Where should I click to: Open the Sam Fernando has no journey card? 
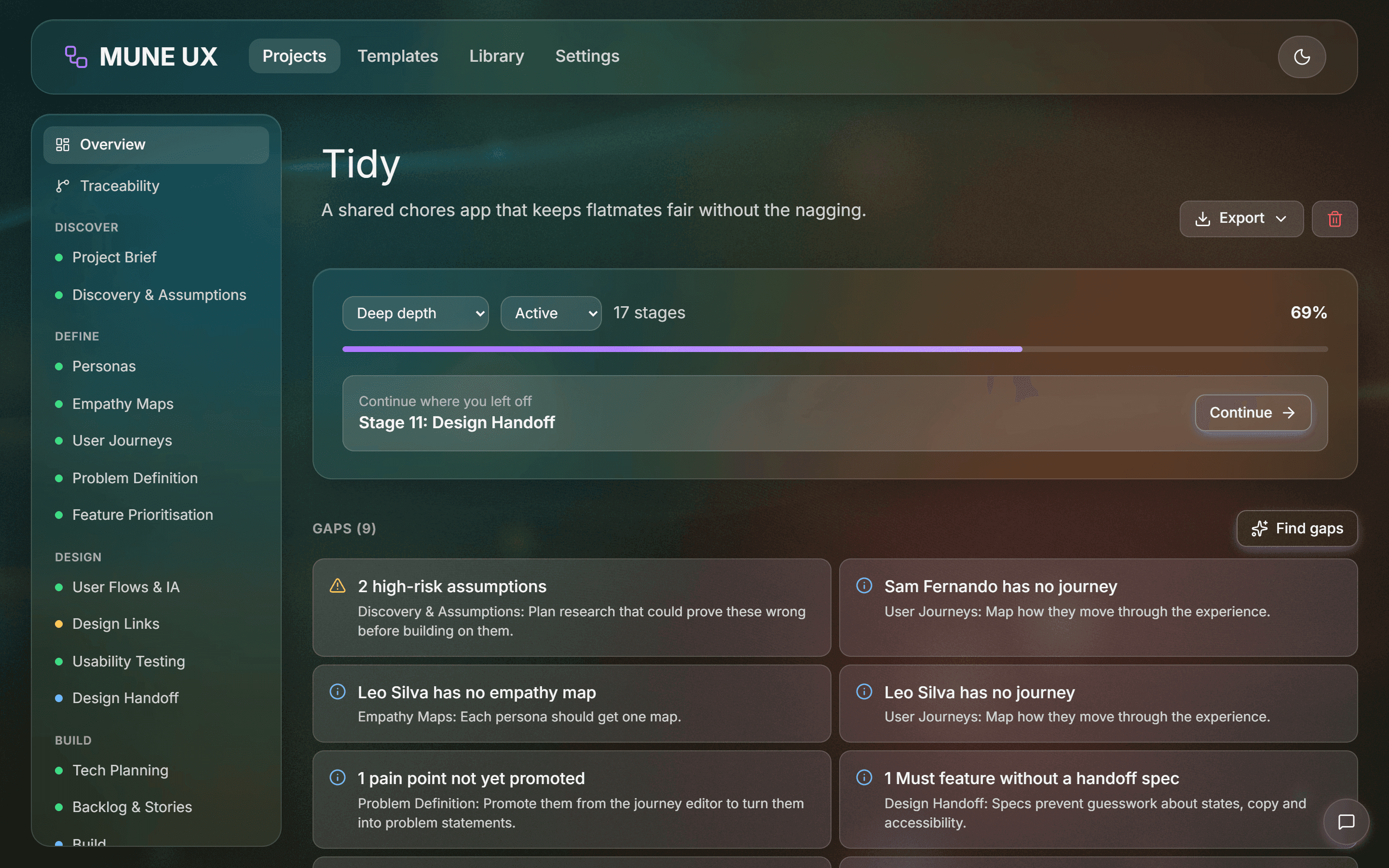(x=1098, y=608)
